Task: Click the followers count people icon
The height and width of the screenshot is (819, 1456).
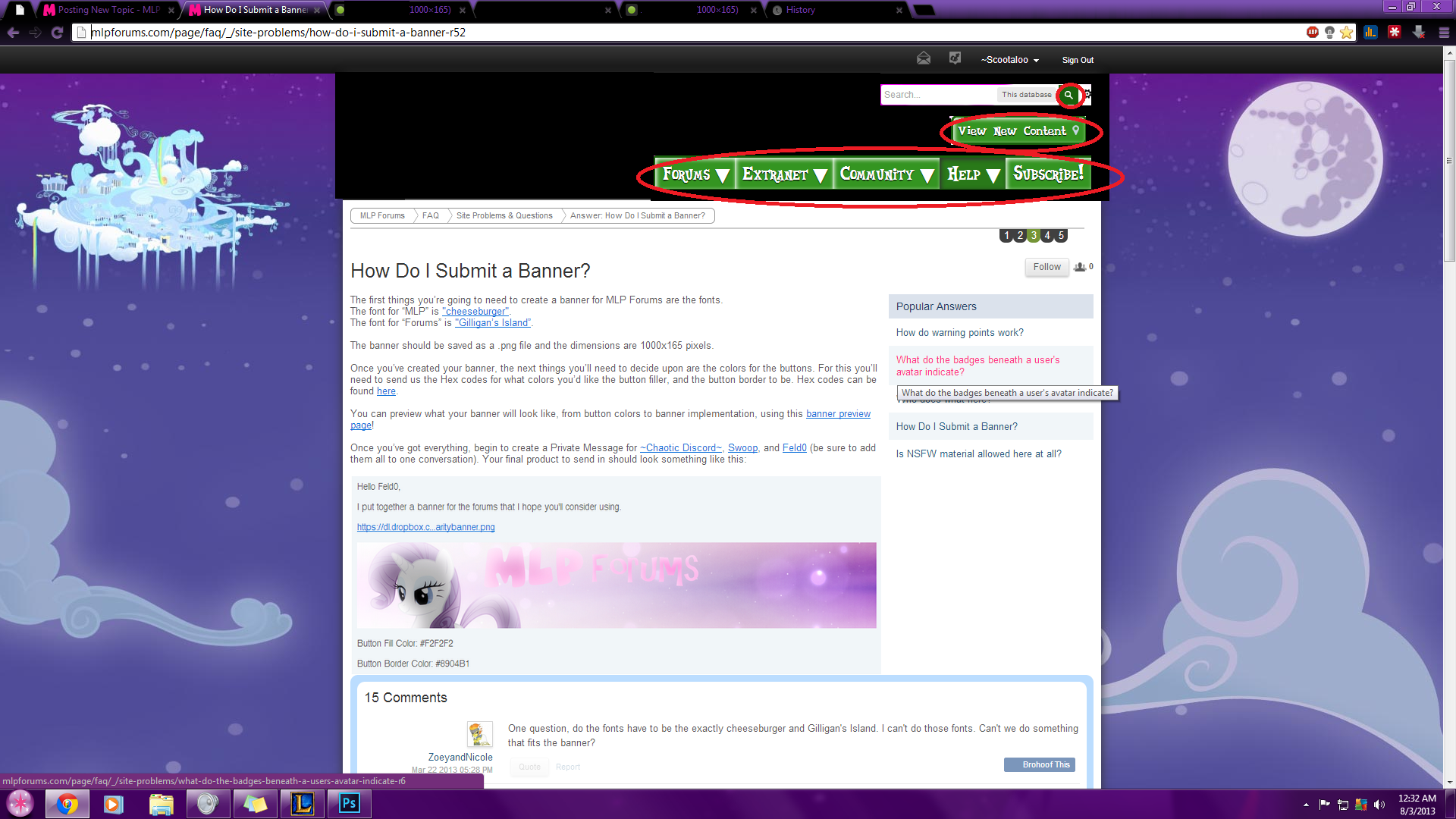Action: [x=1080, y=267]
